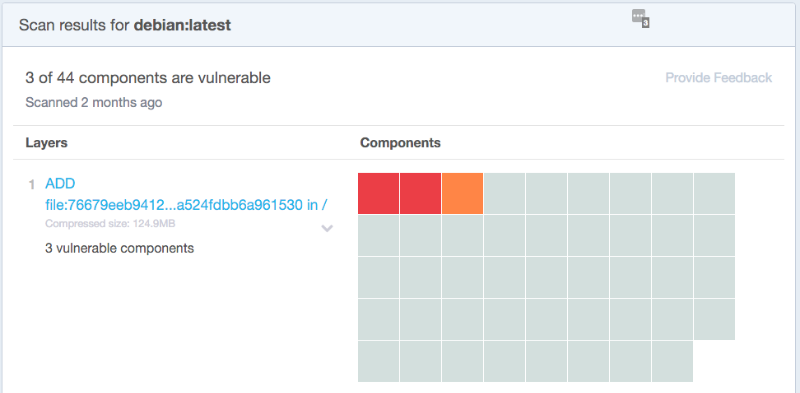Click the Components column header
This screenshot has width=800, height=393.
coord(401,143)
